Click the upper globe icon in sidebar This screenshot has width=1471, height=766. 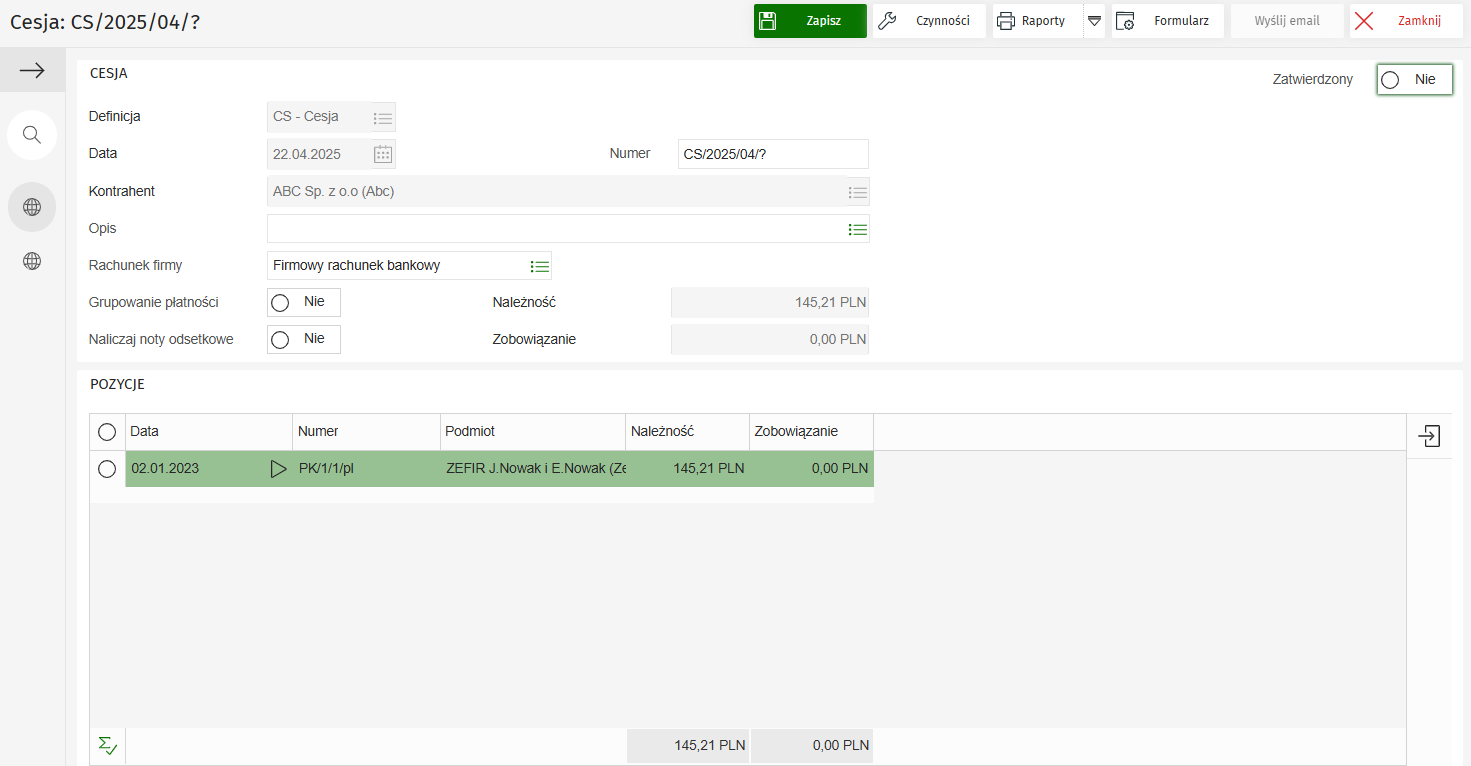pyautogui.click(x=32, y=207)
